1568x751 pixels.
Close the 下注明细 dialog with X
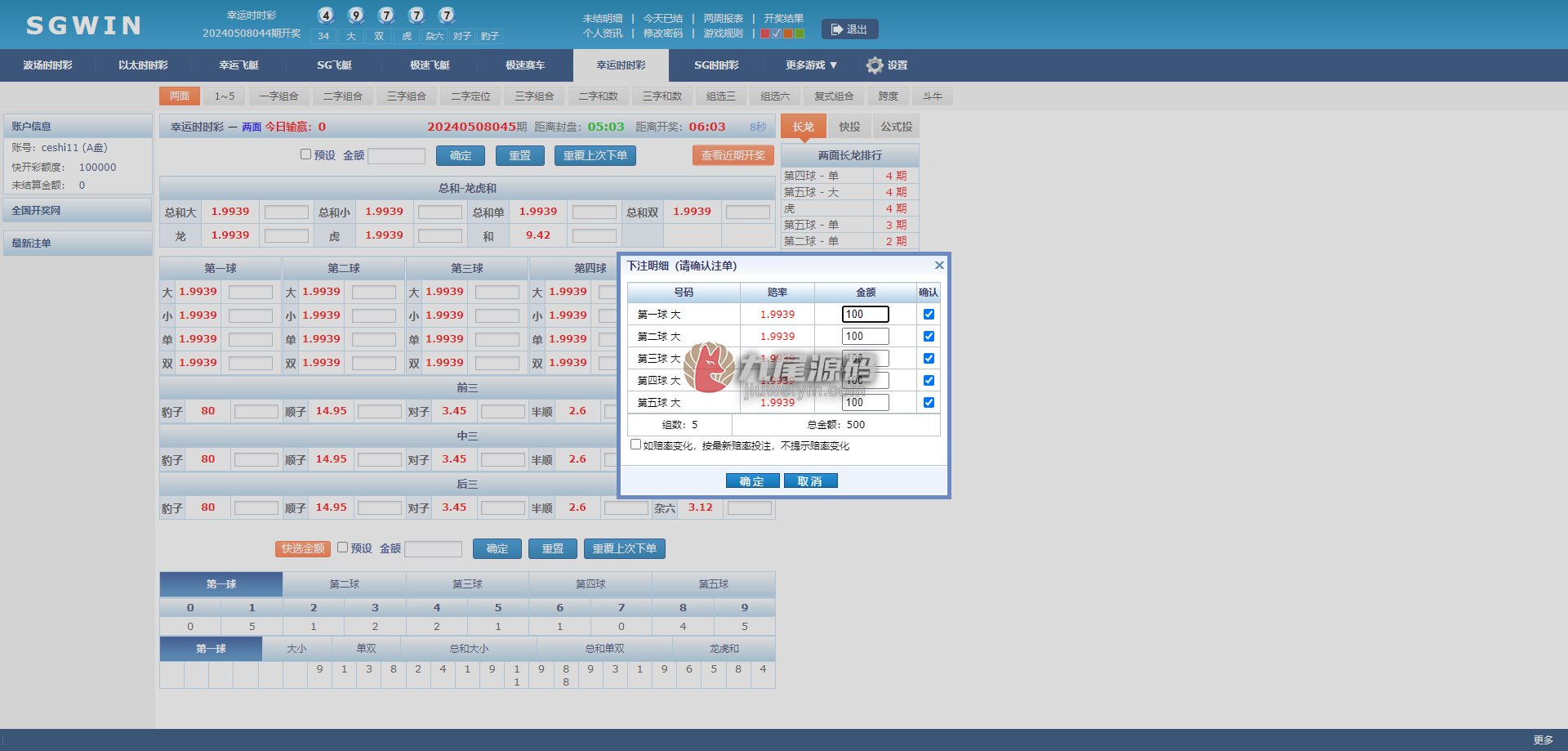click(x=939, y=266)
